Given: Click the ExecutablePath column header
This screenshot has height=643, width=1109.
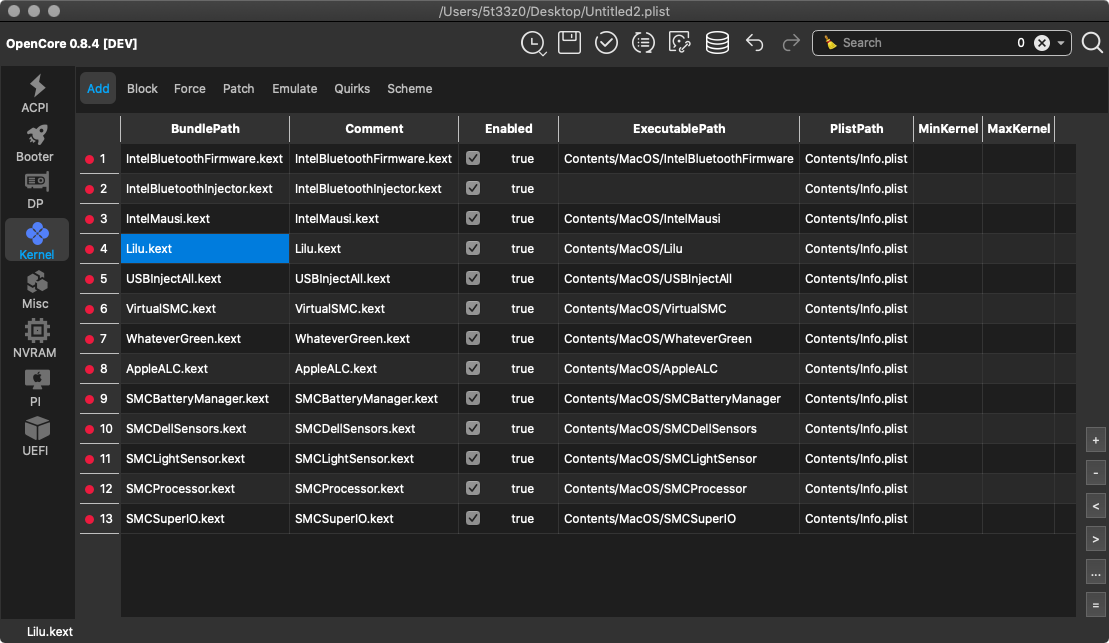Looking at the screenshot, I should [679, 129].
